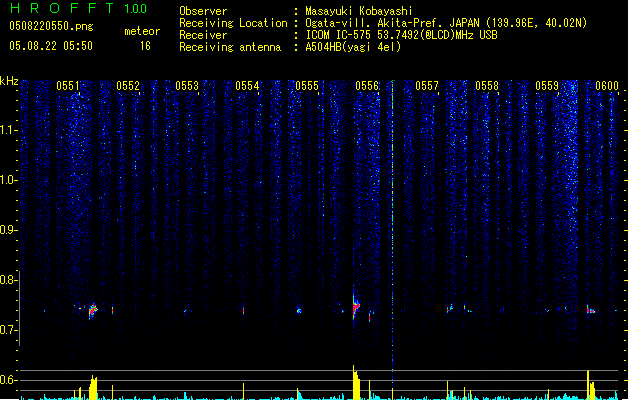Click the 0.8 kHz axis label

tap(9, 280)
